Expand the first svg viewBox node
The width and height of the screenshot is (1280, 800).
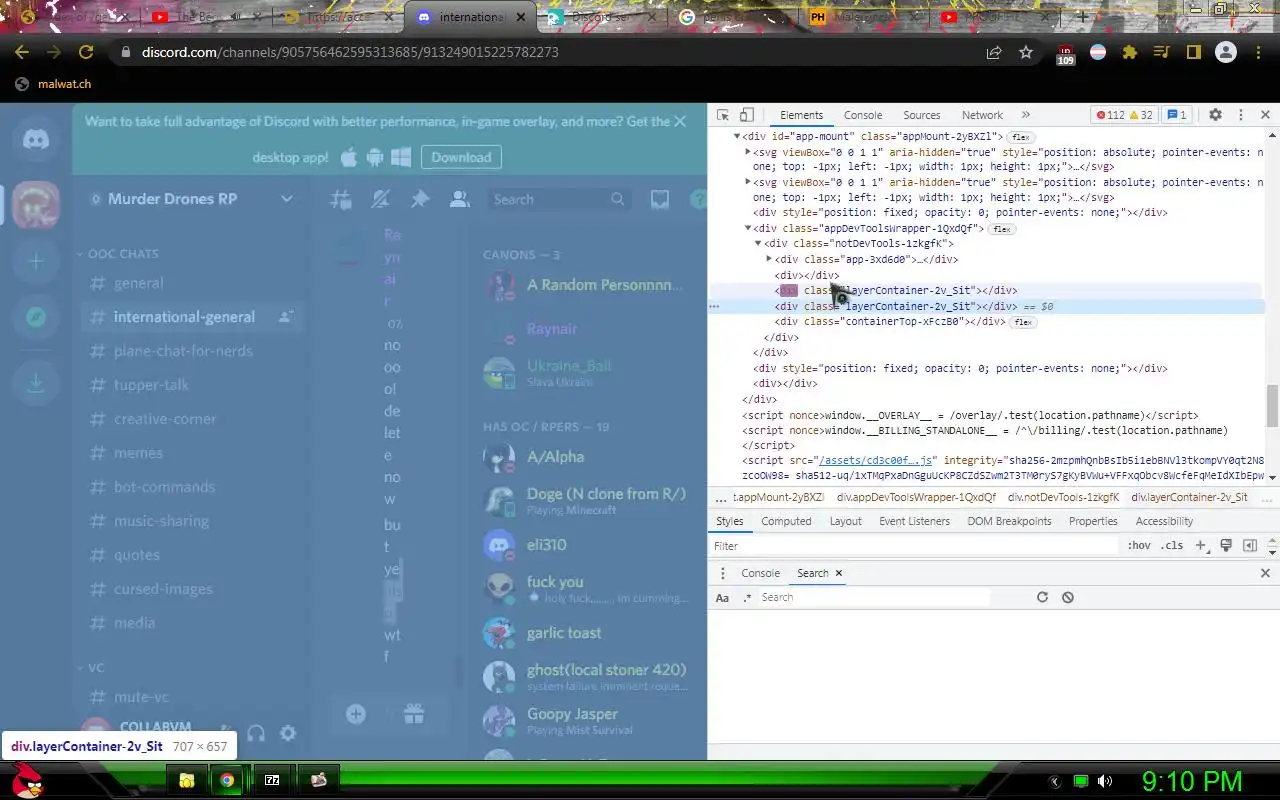tap(748, 152)
